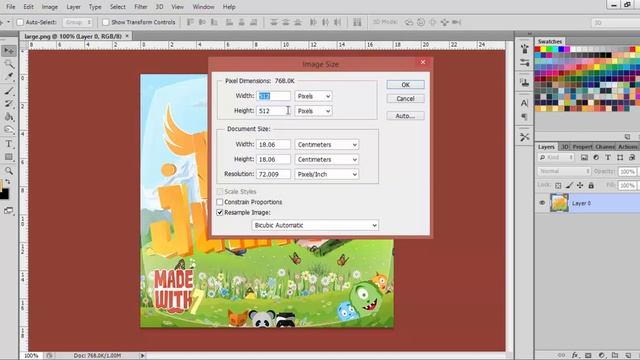Filter layers by type layers
Screen dimensions: 640x360
click(608, 158)
